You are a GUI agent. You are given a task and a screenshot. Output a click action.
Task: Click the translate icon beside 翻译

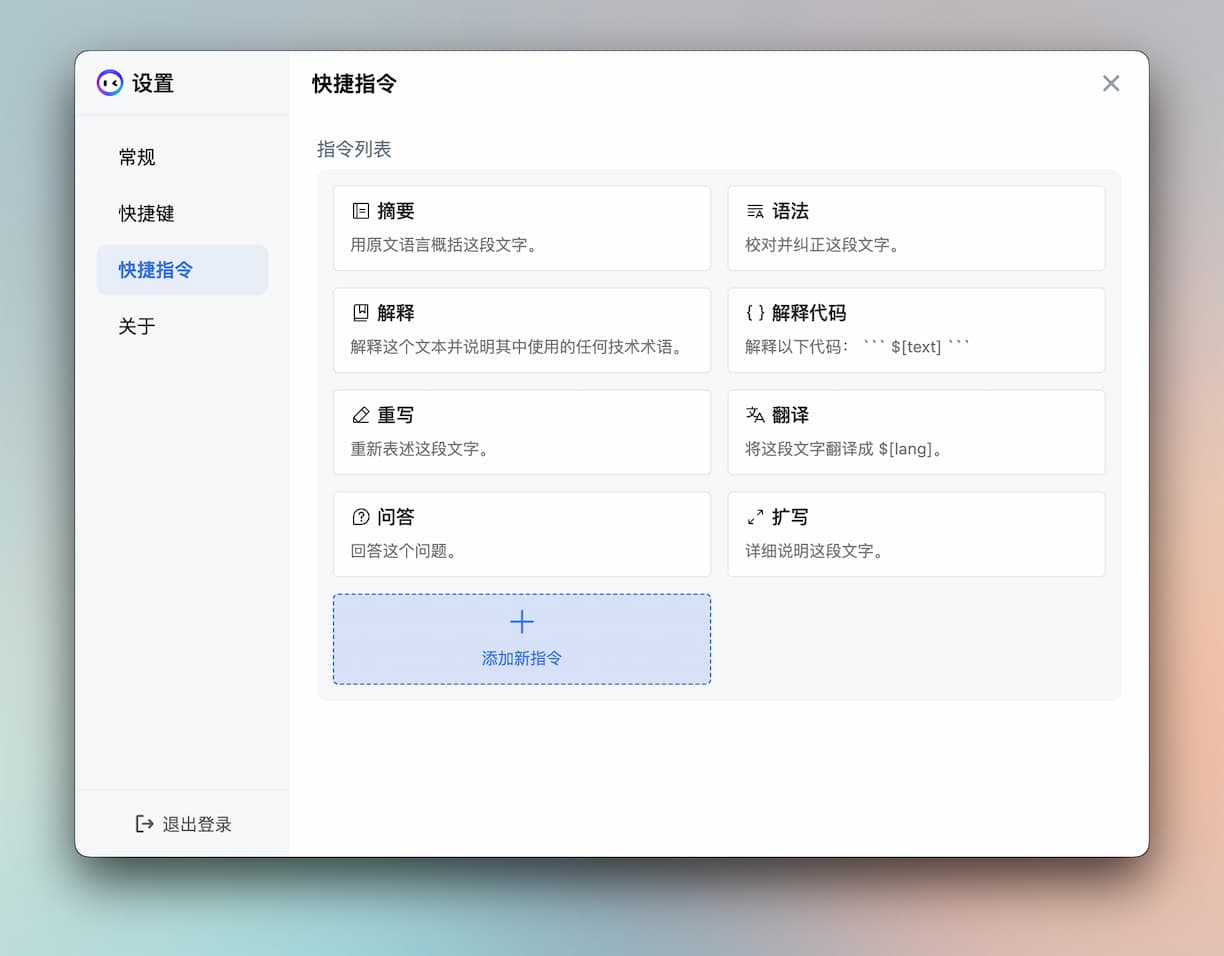click(x=755, y=415)
